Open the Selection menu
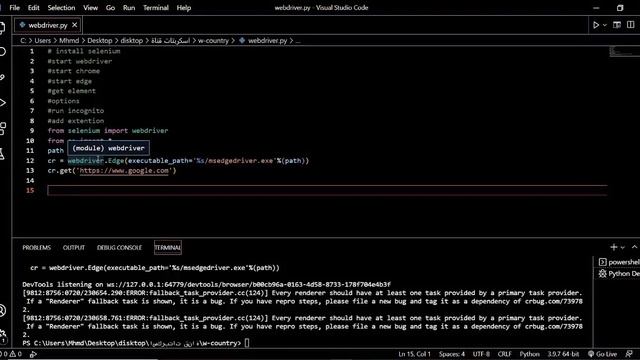The width and height of the screenshot is (640, 360). tap(61, 7)
